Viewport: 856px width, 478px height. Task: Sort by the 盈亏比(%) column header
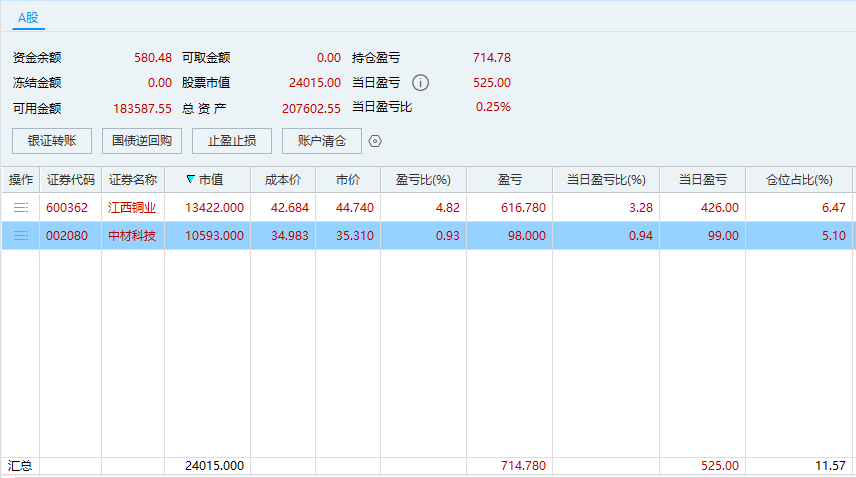click(x=423, y=180)
